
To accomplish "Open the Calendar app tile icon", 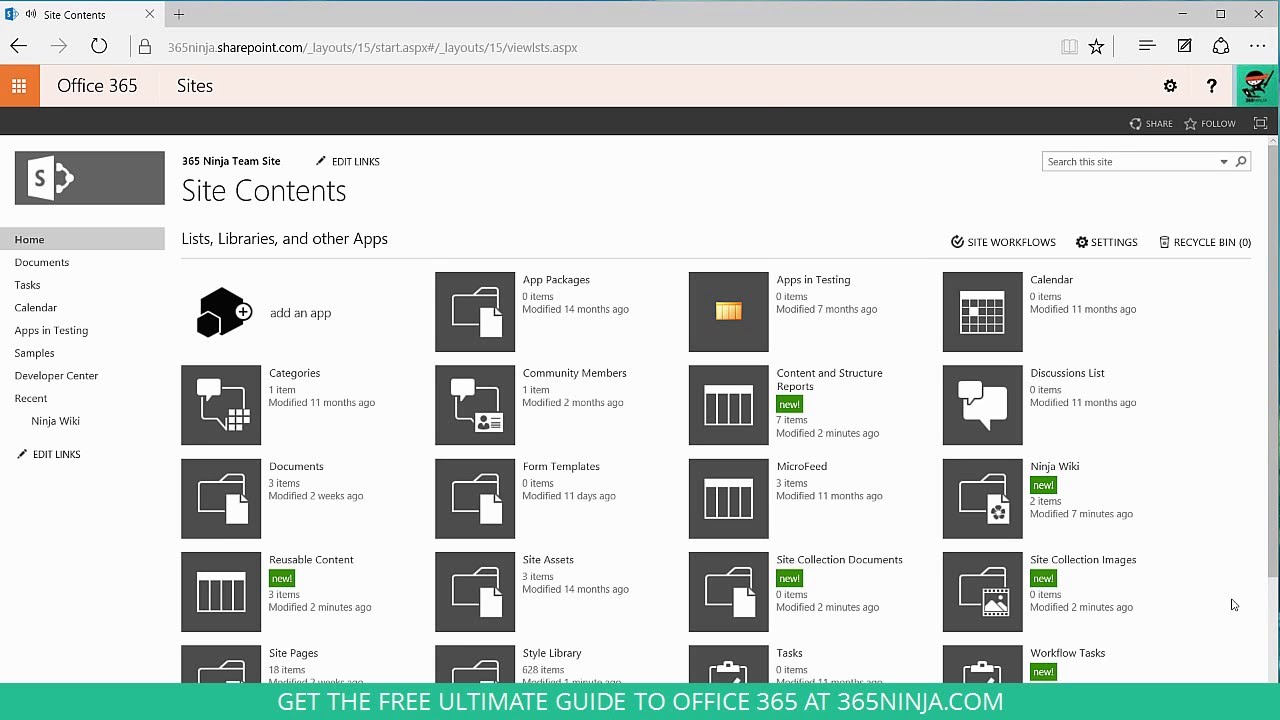I will click(983, 312).
